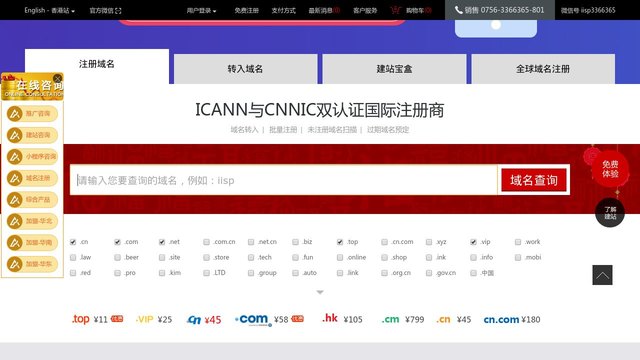Click the 域名注册 consultation button
The image size is (640, 360).
coord(33,178)
